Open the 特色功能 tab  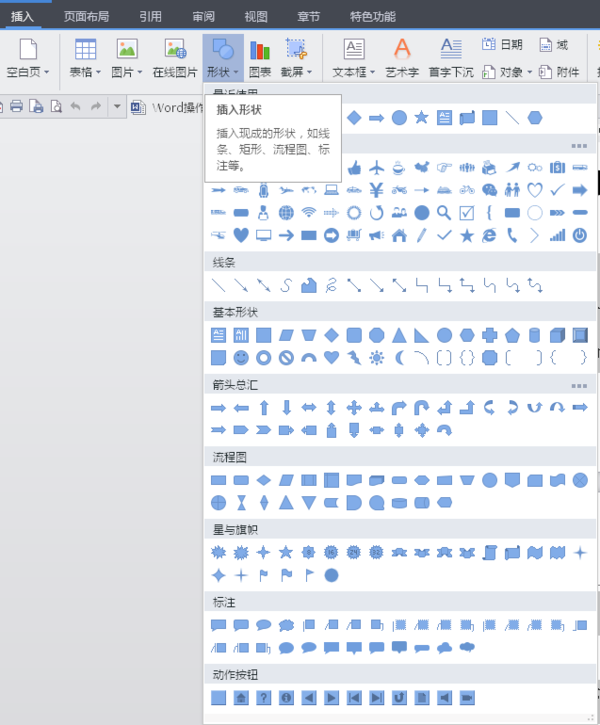[373, 17]
